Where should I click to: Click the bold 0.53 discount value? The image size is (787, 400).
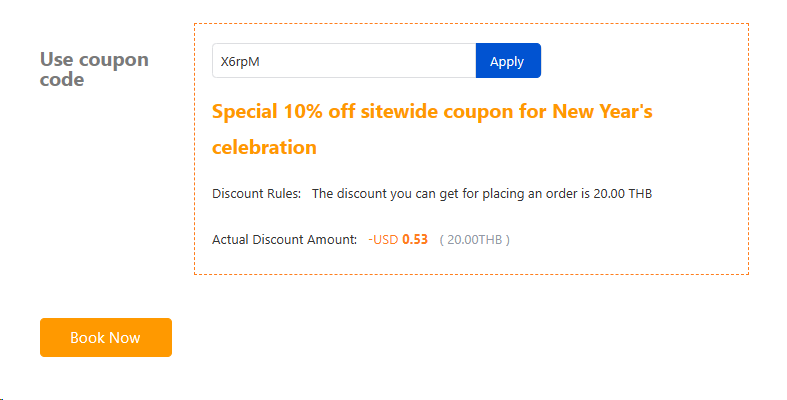[x=415, y=239]
